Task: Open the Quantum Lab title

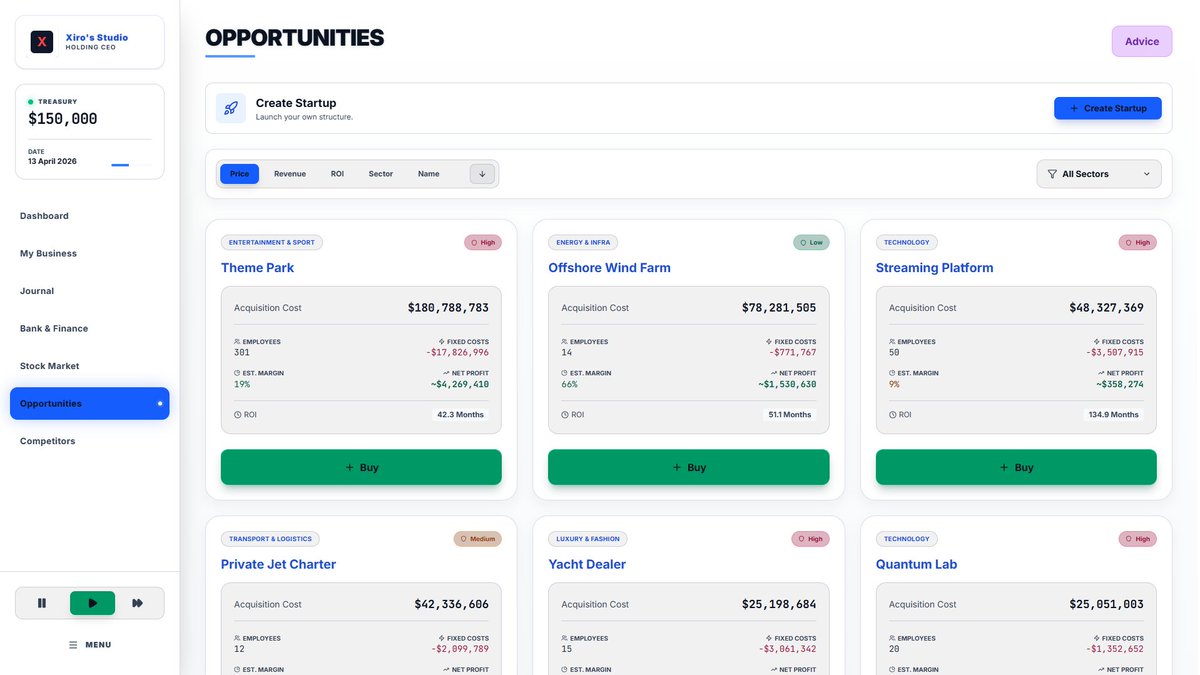Action: click(x=916, y=565)
